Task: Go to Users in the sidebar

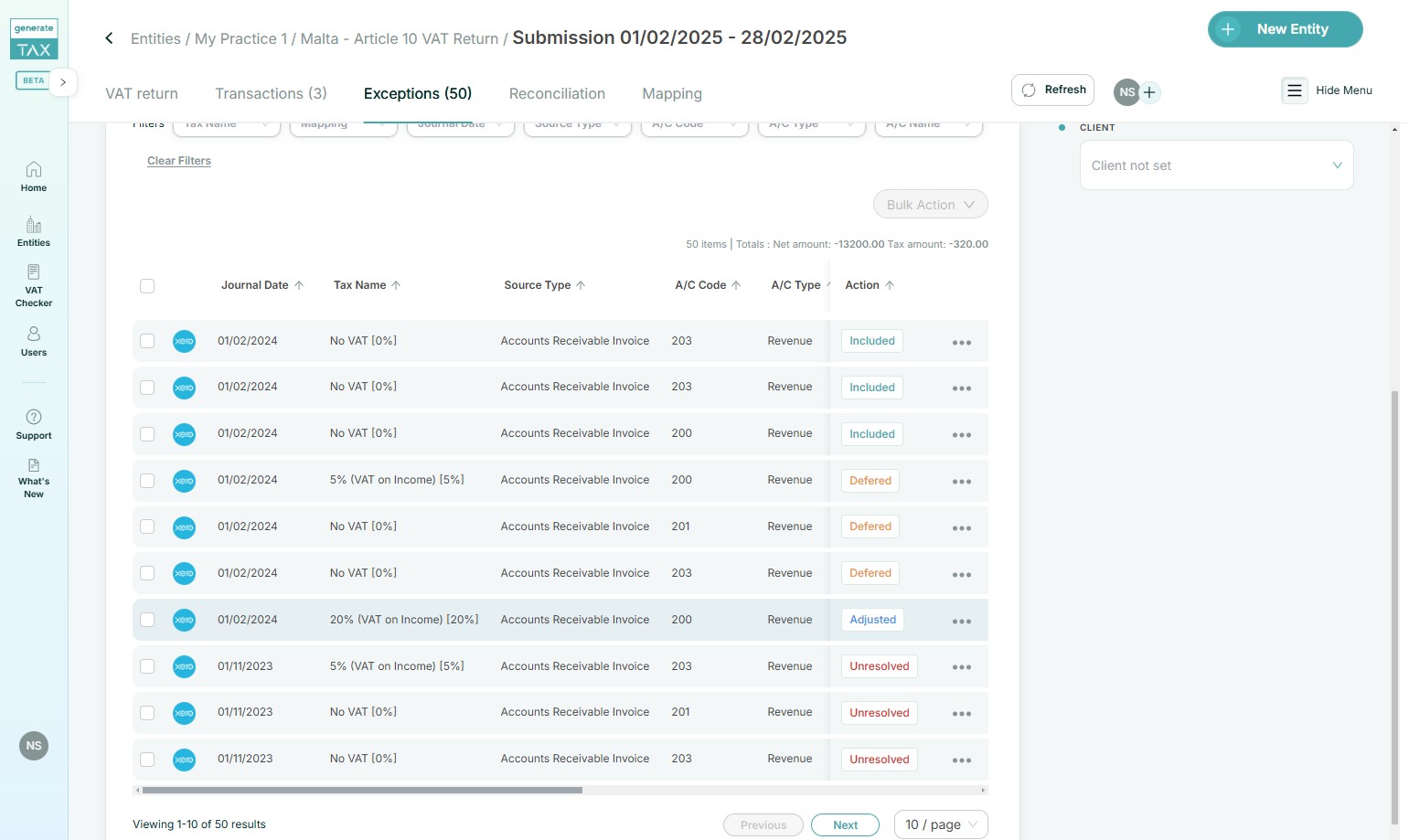Action: [x=34, y=341]
